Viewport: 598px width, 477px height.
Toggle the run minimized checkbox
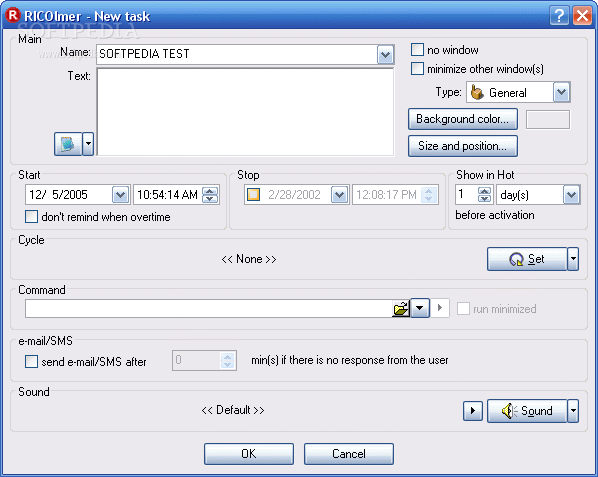pos(463,308)
